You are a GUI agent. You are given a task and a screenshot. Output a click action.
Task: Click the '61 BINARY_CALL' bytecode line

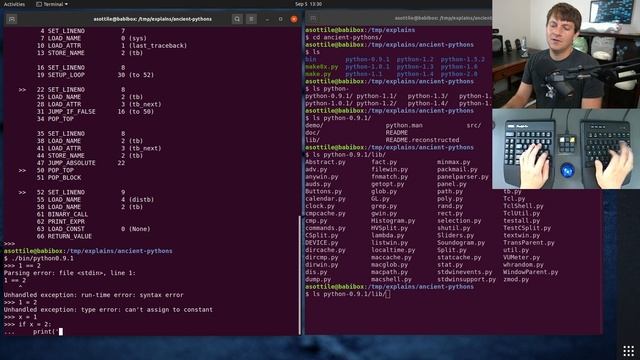point(62,214)
